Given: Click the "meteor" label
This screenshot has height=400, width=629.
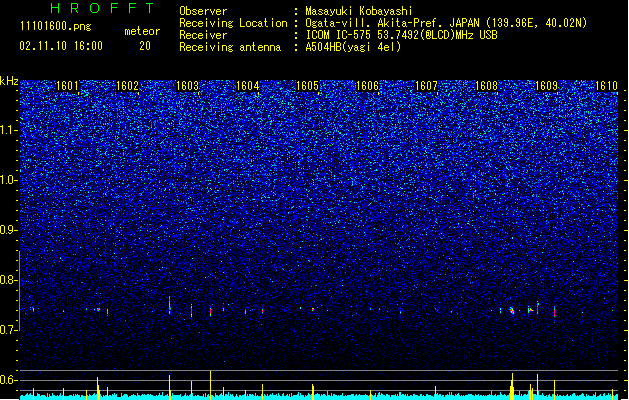Looking at the screenshot, I should [x=142, y=31].
